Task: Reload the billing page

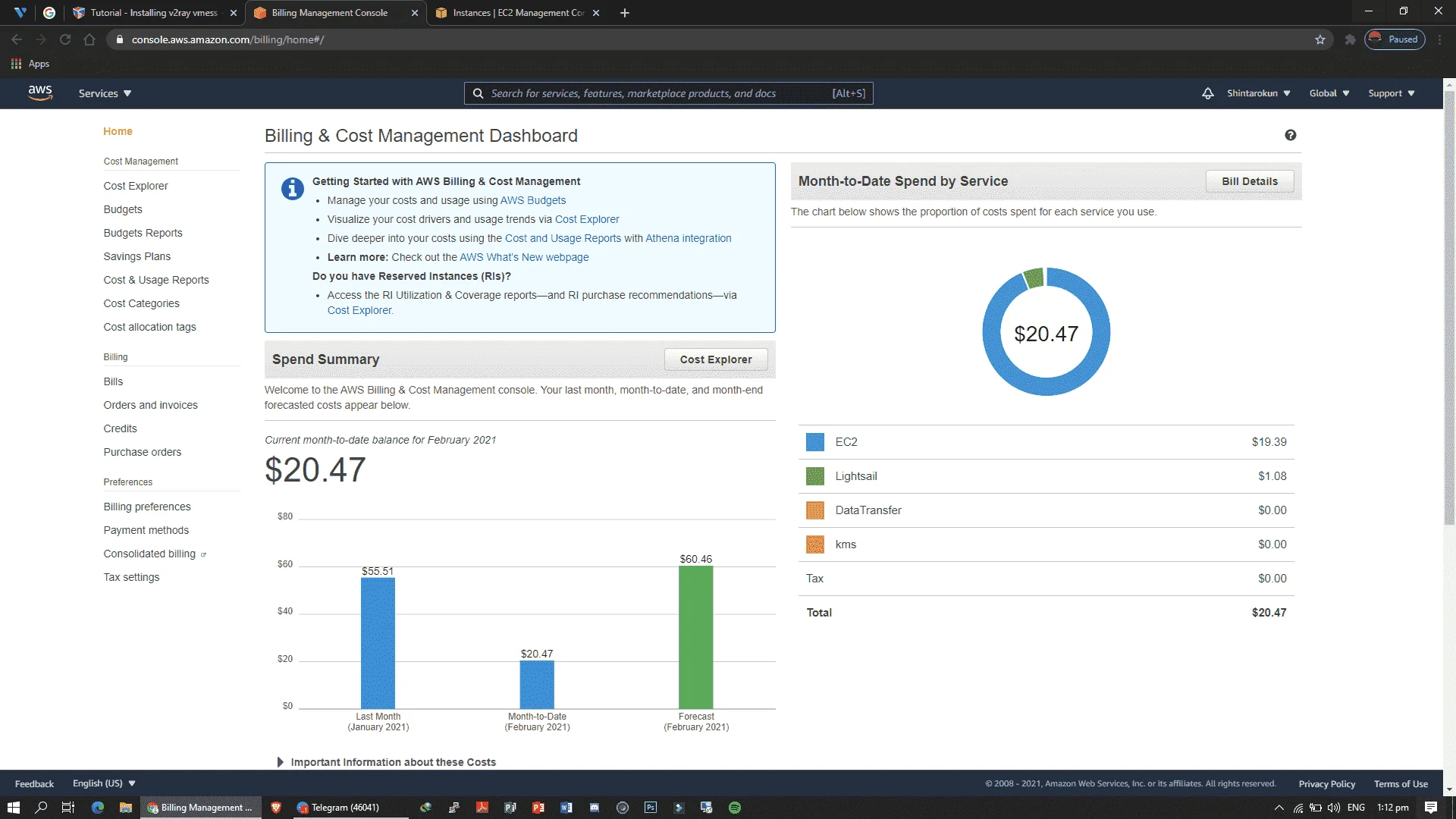Action: 65,39
